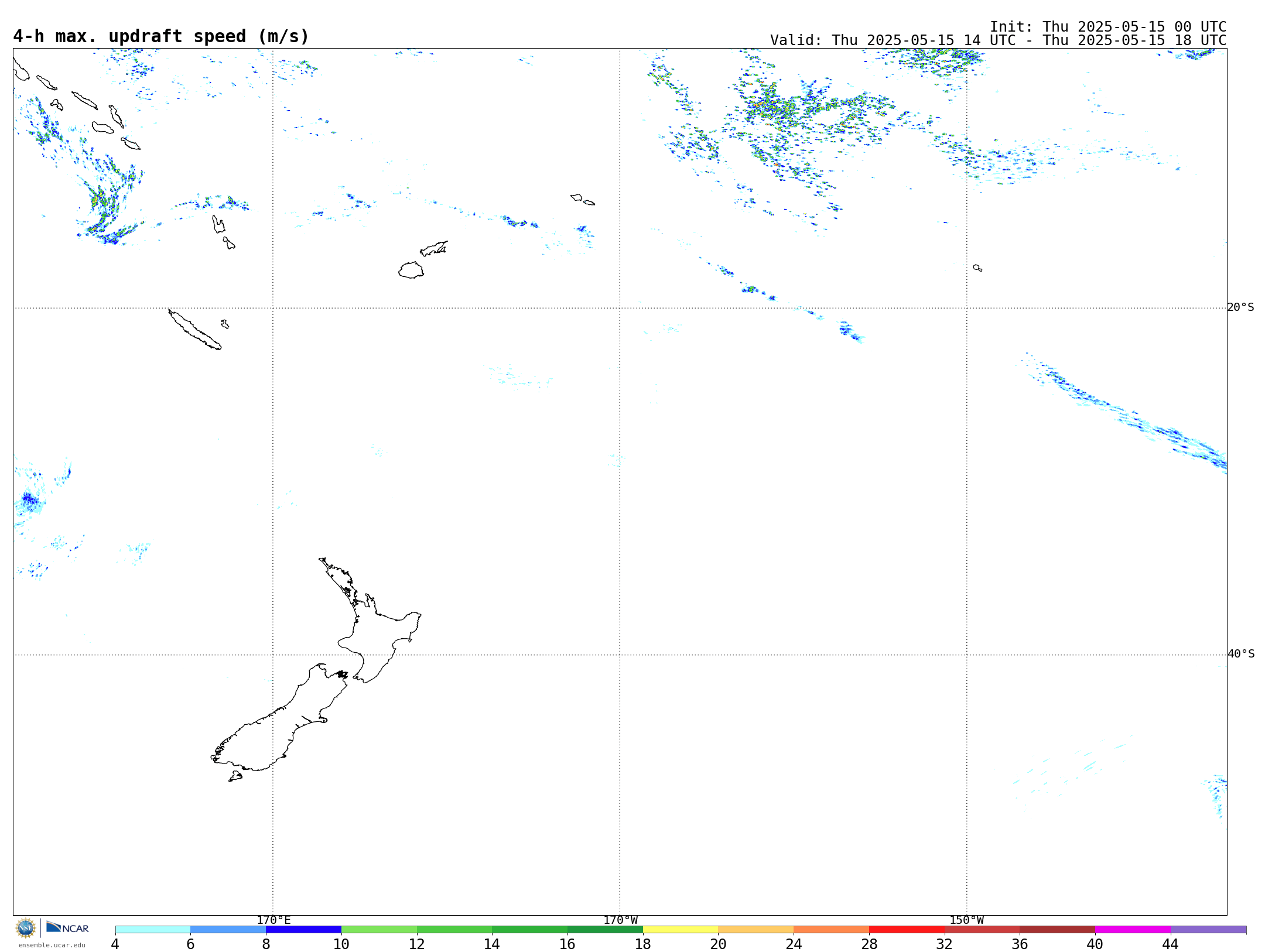Viewport: 1265px width, 952px height.
Task: Click the colorbar tick label 10
Action: [x=341, y=944]
